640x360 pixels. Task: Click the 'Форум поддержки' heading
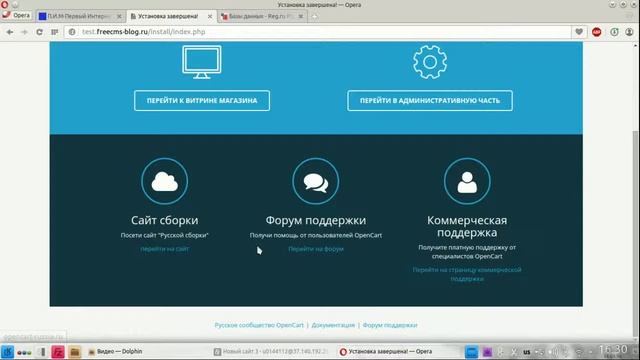pyautogui.click(x=316, y=220)
